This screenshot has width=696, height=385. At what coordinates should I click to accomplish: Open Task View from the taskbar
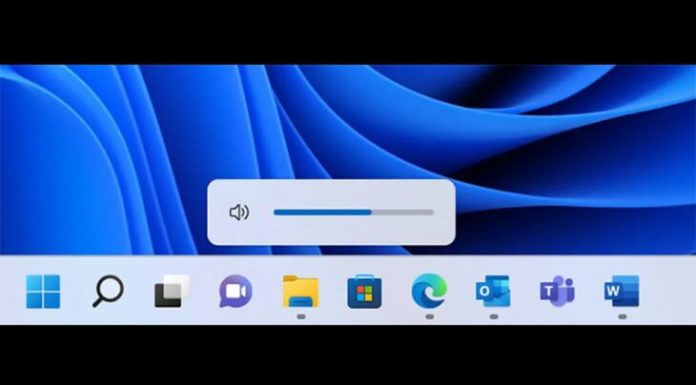click(172, 291)
